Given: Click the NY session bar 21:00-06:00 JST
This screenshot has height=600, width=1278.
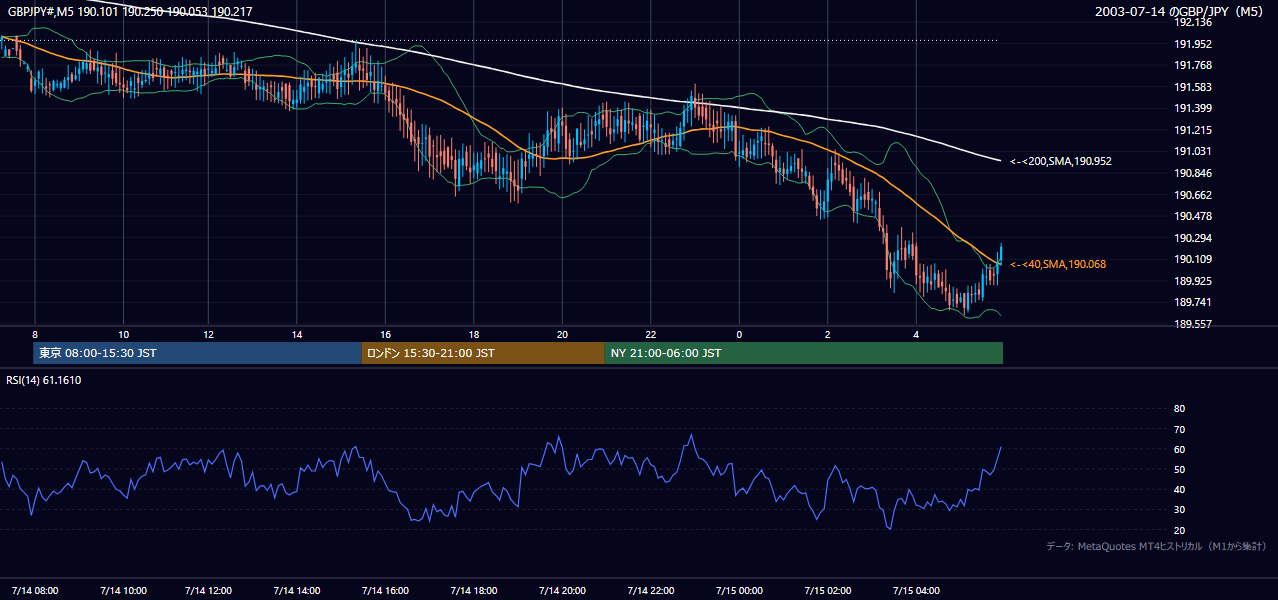Looking at the screenshot, I should (x=804, y=353).
